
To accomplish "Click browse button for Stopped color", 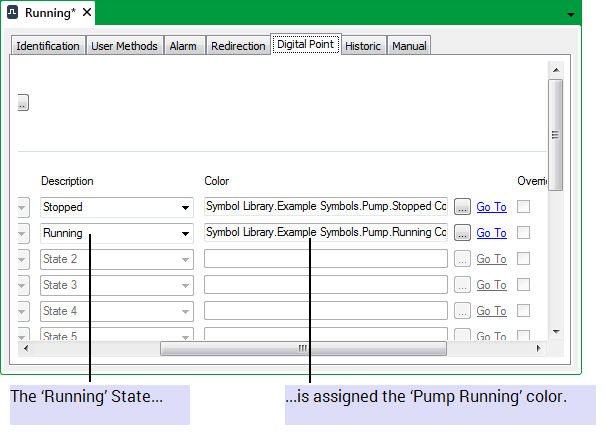I will 462,207.
